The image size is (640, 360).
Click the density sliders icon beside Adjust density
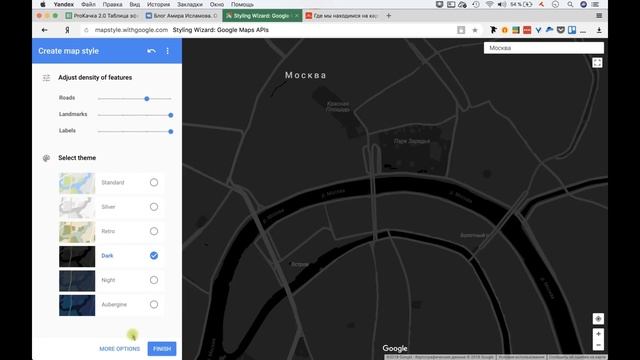[46, 78]
